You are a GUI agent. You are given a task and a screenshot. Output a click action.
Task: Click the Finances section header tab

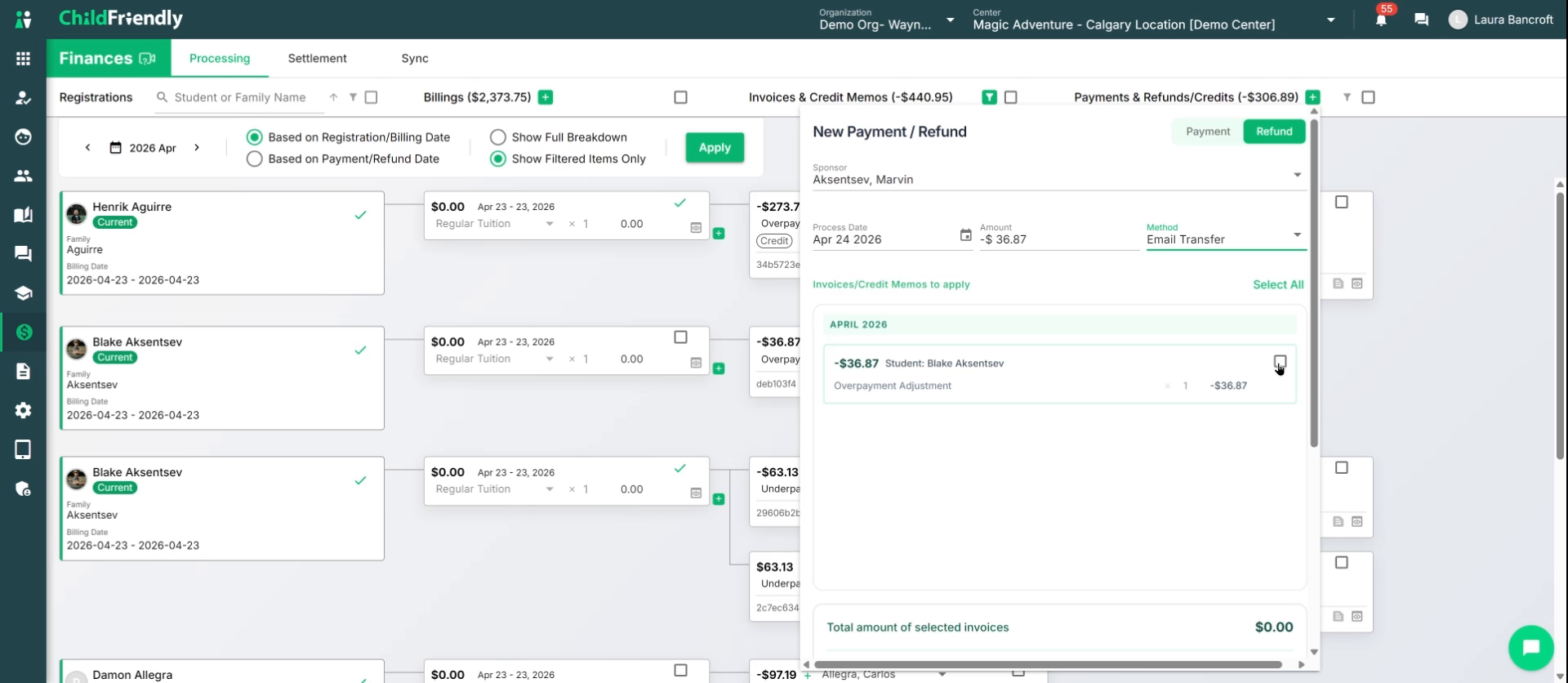[x=109, y=58]
